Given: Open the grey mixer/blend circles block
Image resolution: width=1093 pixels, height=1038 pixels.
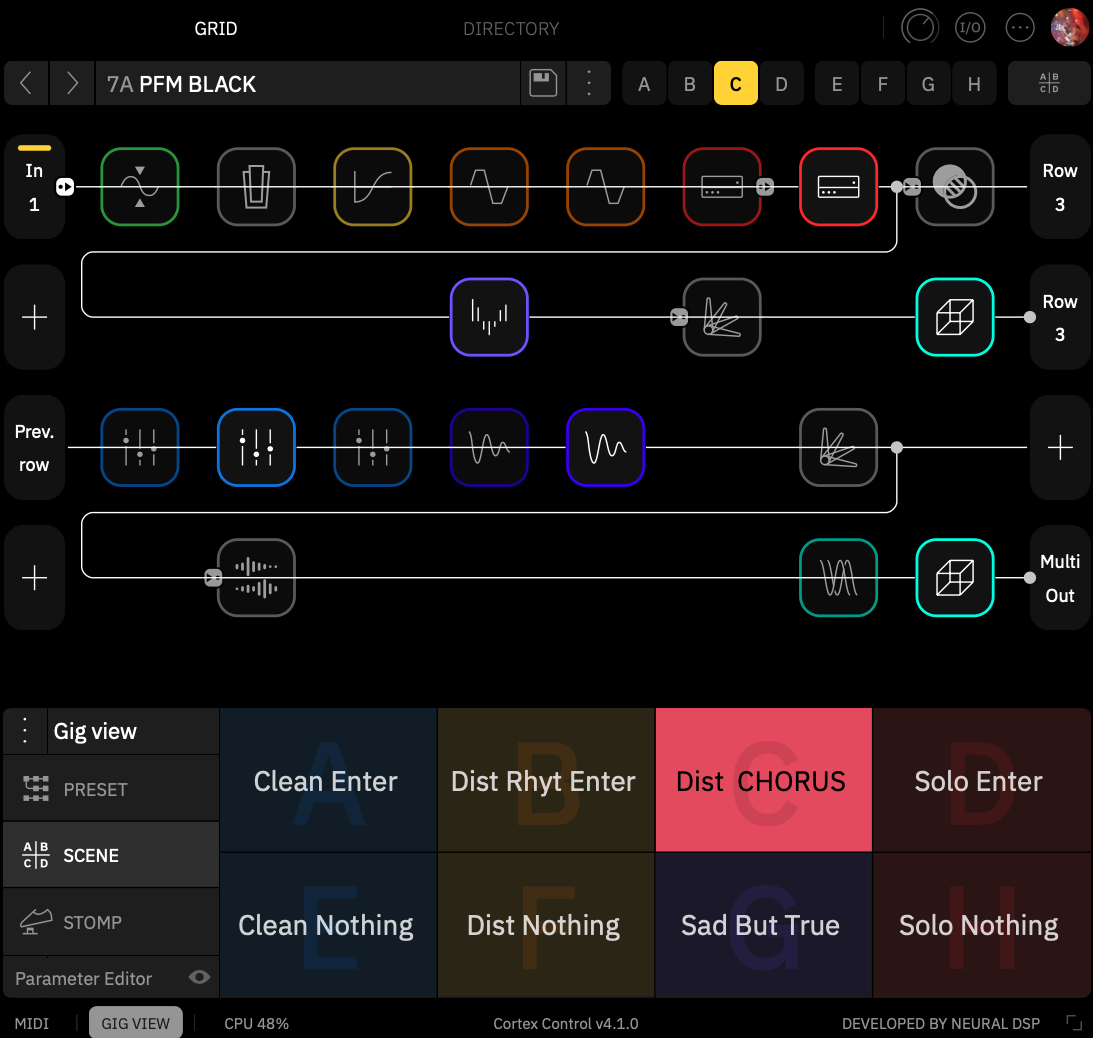Looking at the screenshot, I should 954,187.
